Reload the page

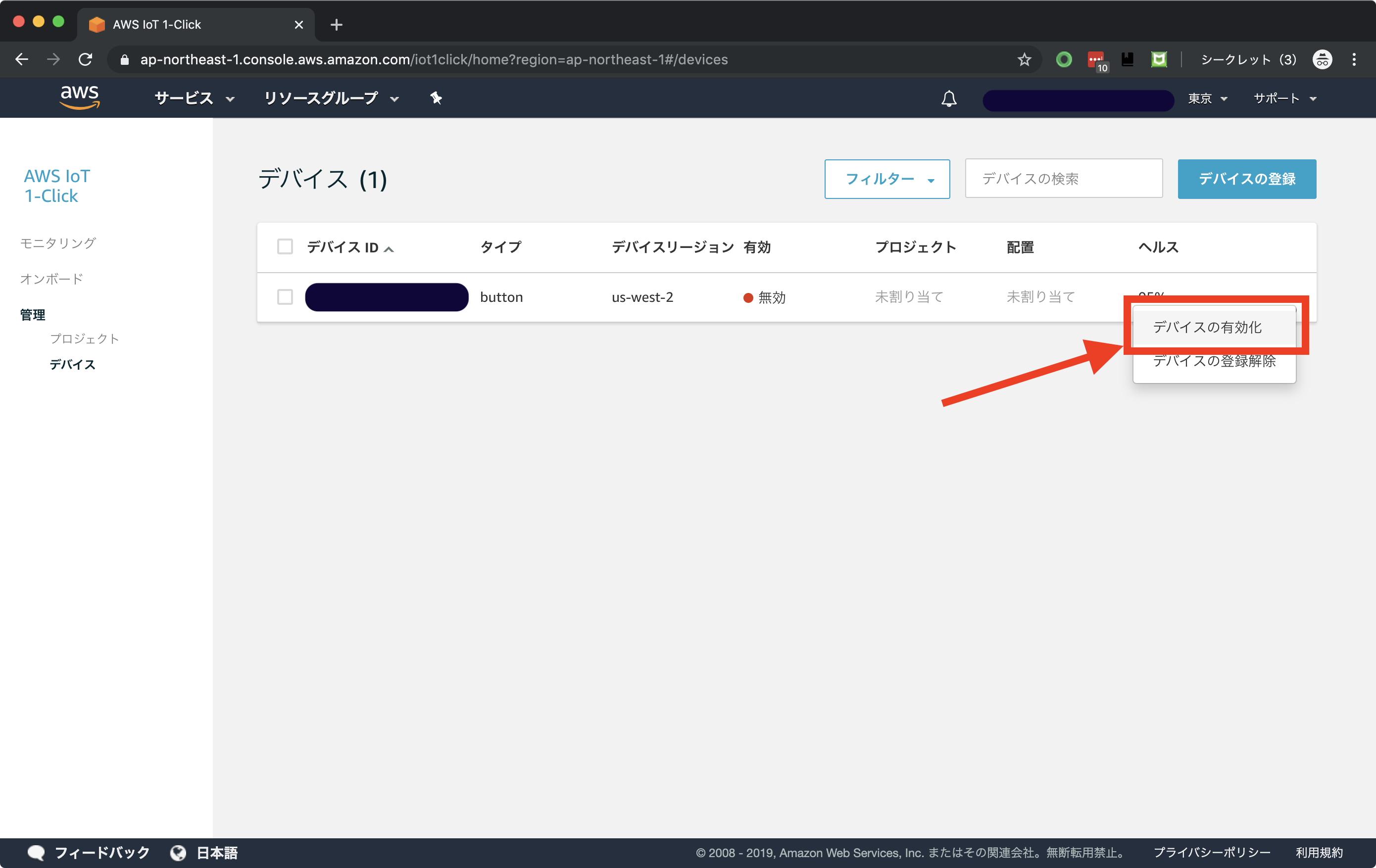pos(85,59)
